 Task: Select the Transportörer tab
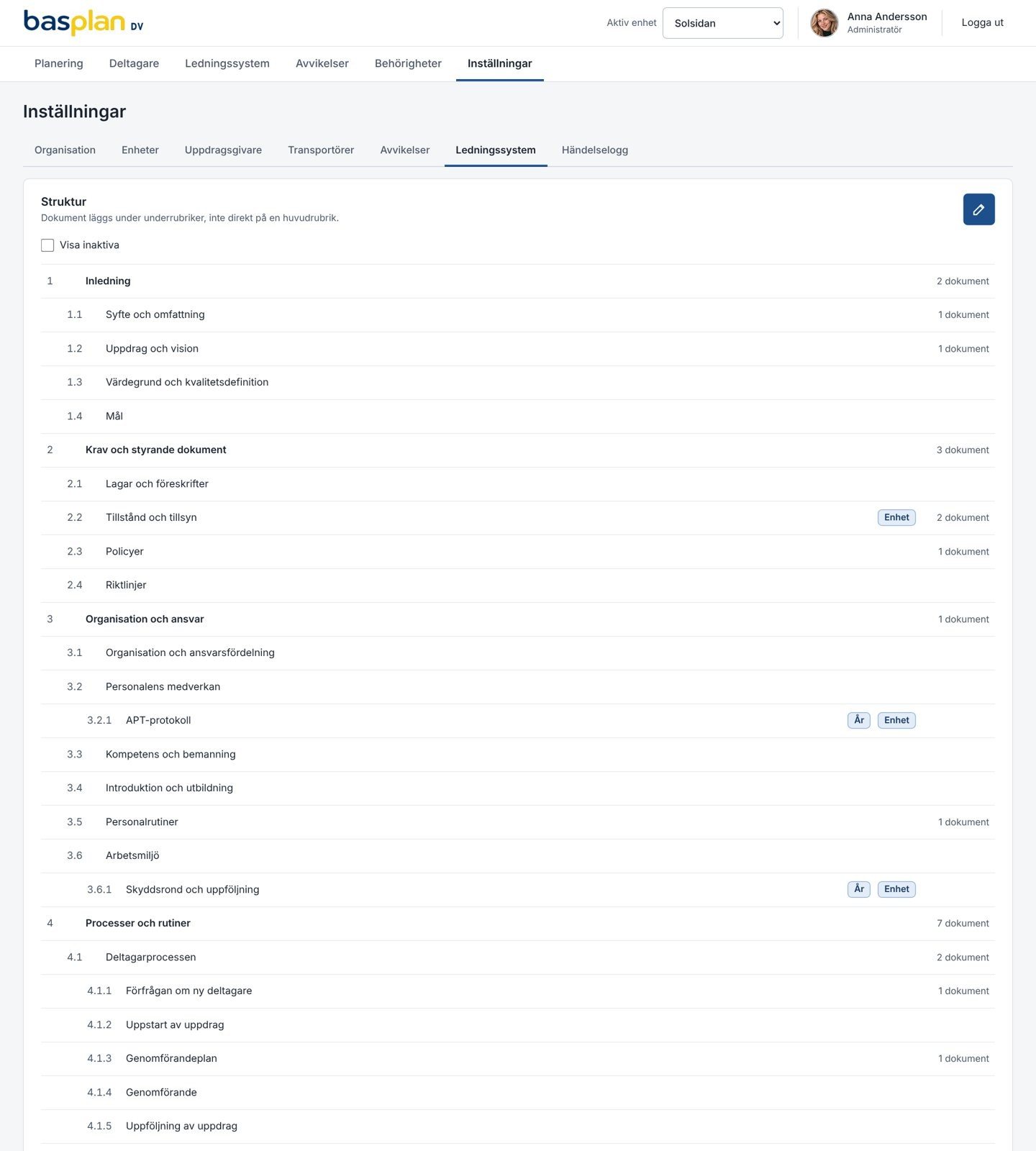click(x=321, y=150)
